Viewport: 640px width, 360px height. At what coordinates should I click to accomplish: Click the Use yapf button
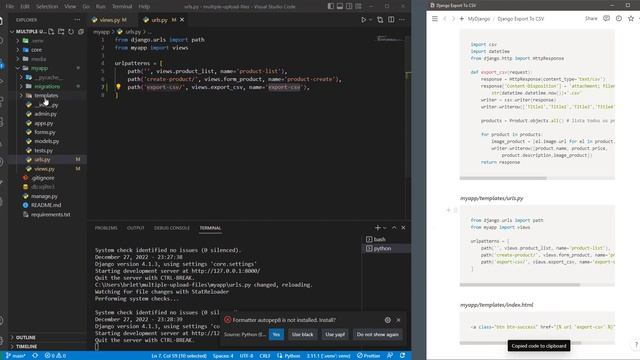pyautogui.click(x=335, y=334)
